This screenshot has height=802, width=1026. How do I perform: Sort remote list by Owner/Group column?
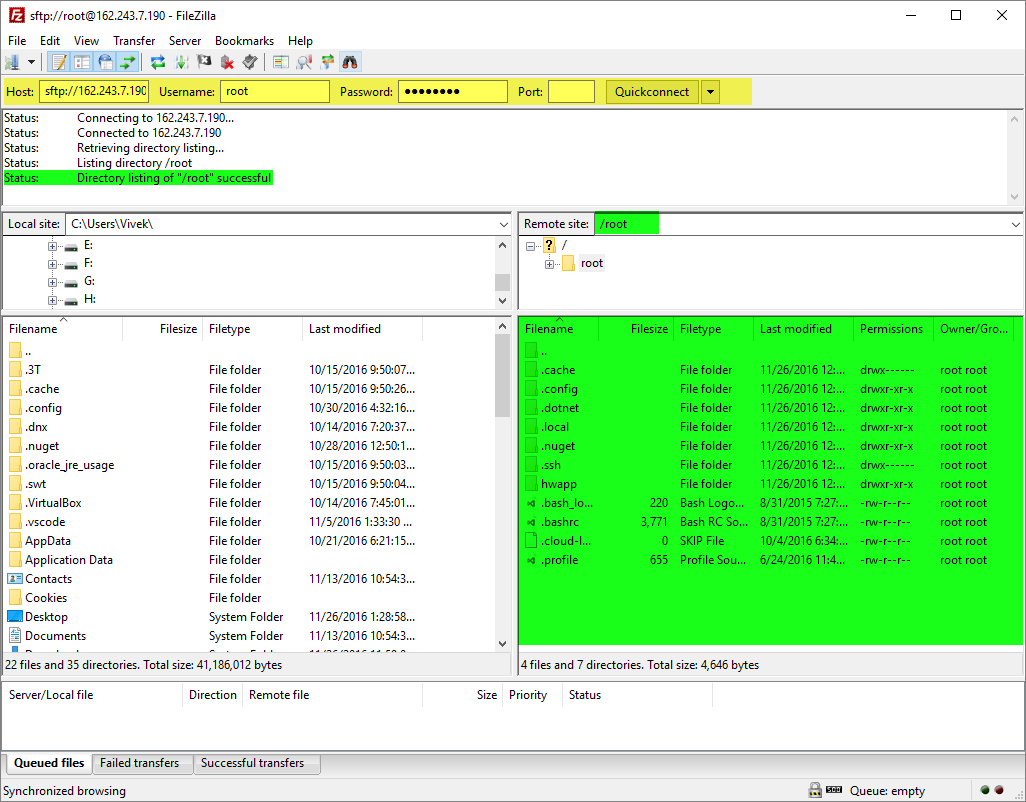coord(974,329)
